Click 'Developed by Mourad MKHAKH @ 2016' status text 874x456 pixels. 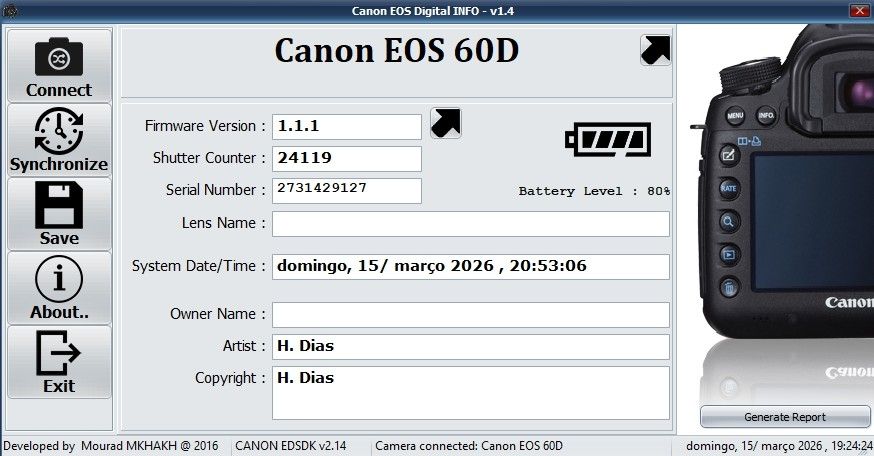pyautogui.click(x=111, y=446)
